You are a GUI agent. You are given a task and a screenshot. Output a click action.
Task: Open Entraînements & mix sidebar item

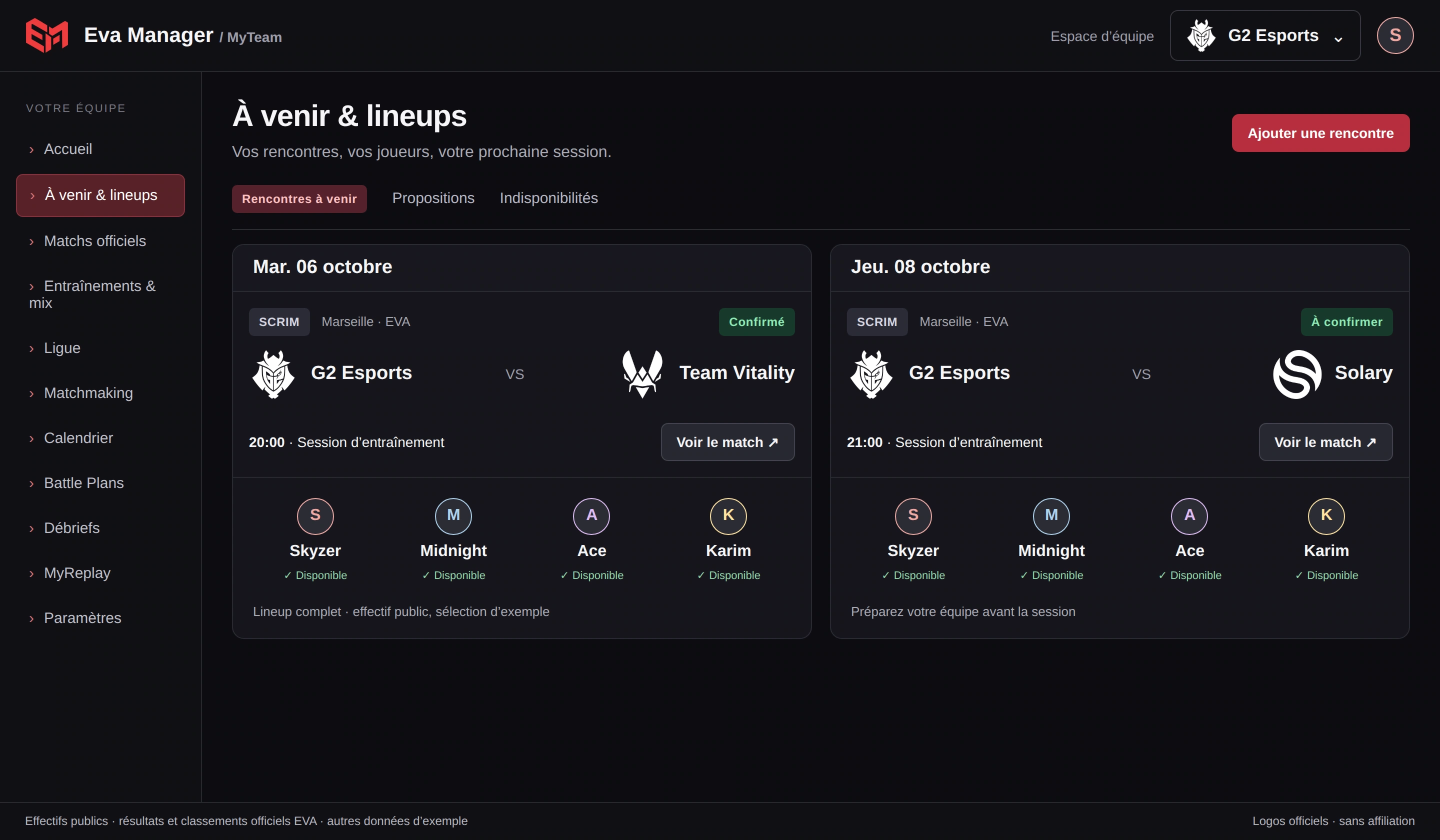point(100,294)
